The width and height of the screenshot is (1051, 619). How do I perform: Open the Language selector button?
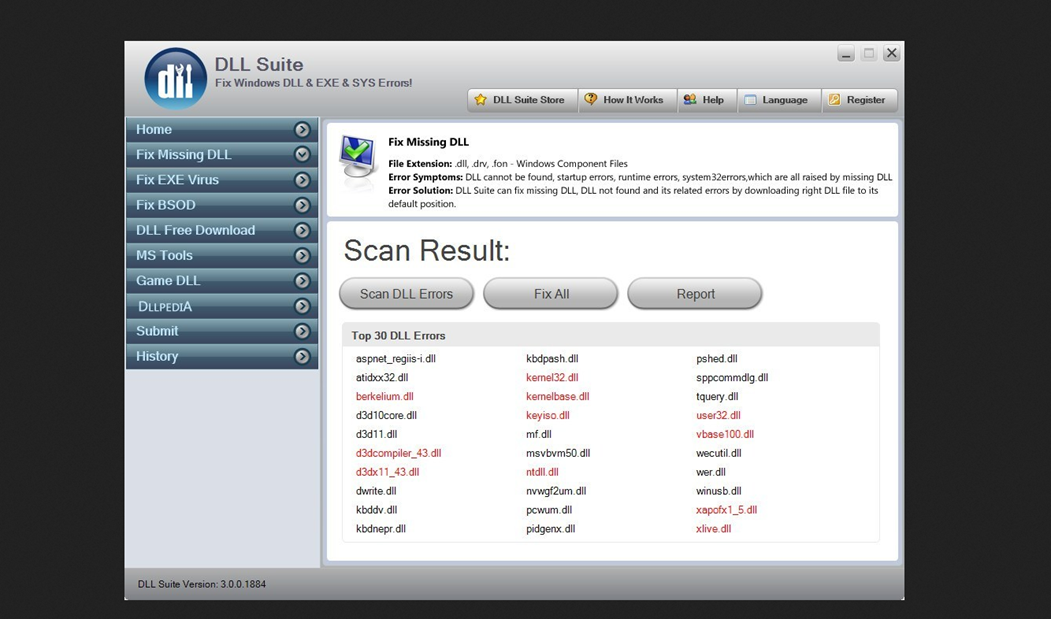tap(779, 100)
